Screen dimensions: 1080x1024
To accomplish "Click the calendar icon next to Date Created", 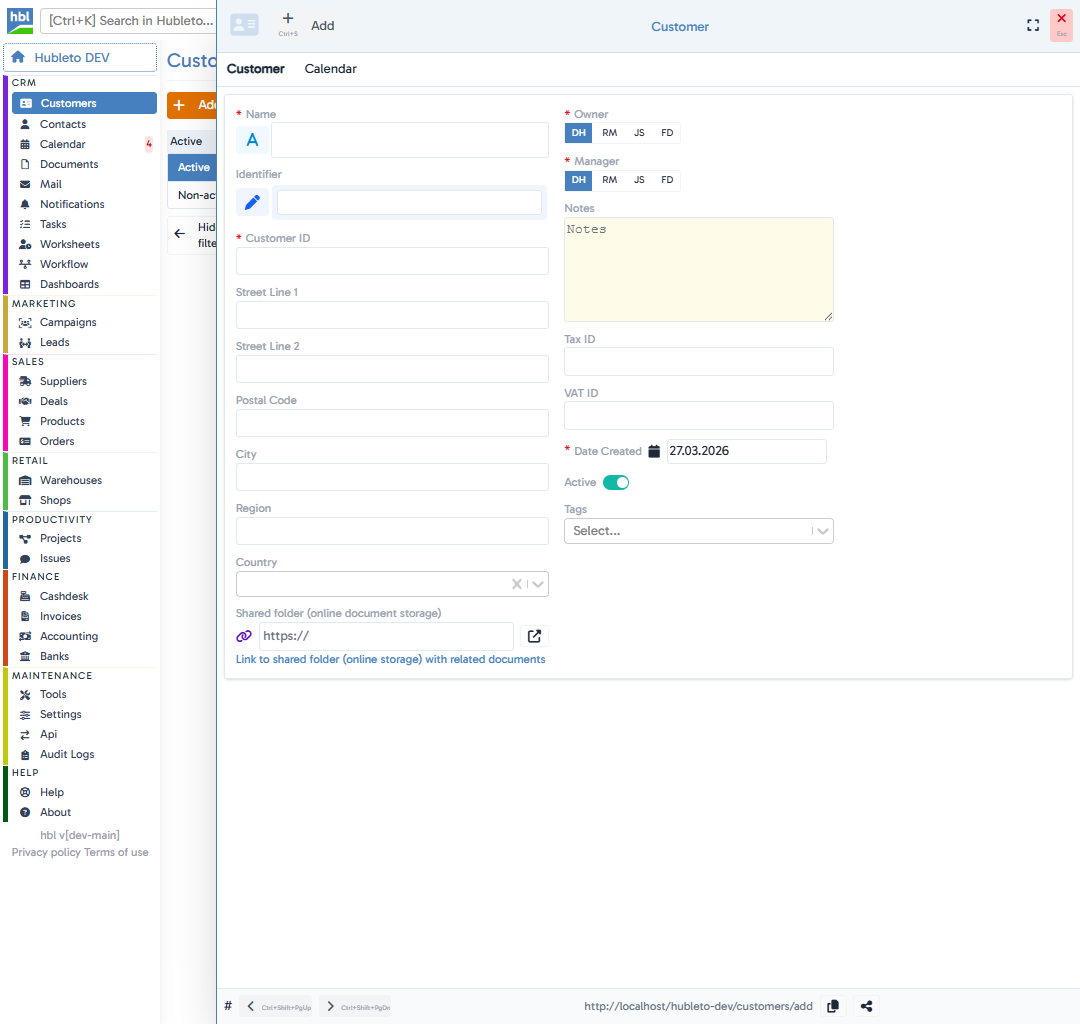I will coord(654,451).
